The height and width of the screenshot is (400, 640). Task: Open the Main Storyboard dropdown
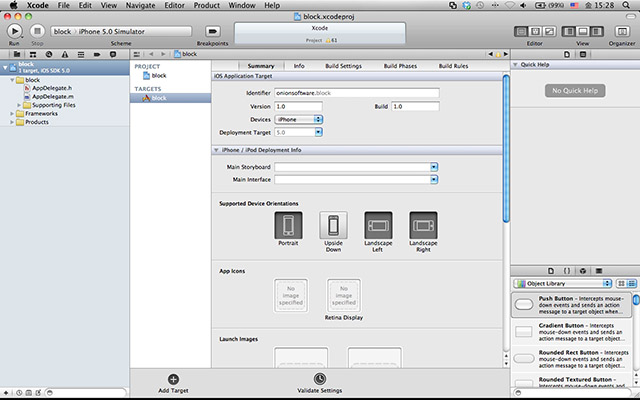pyautogui.click(x=434, y=167)
